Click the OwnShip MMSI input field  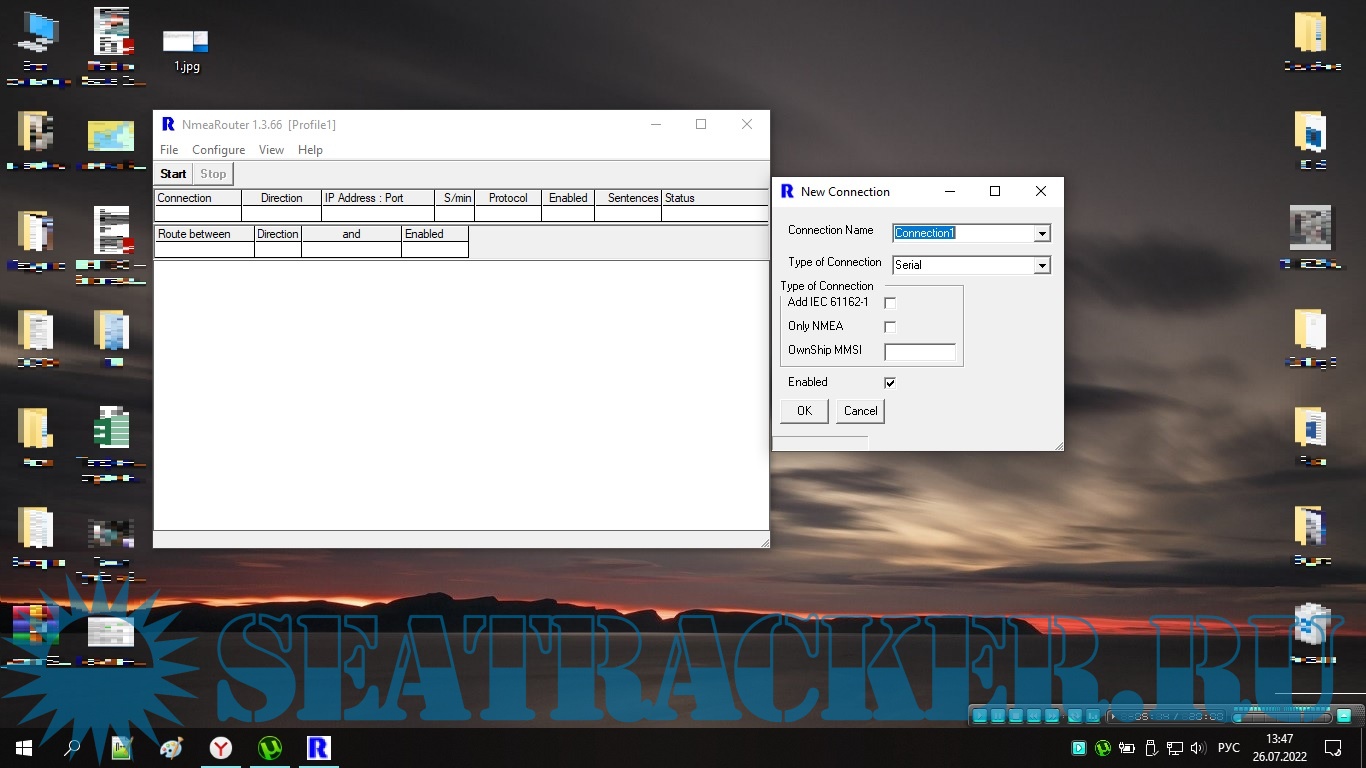pos(920,352)
